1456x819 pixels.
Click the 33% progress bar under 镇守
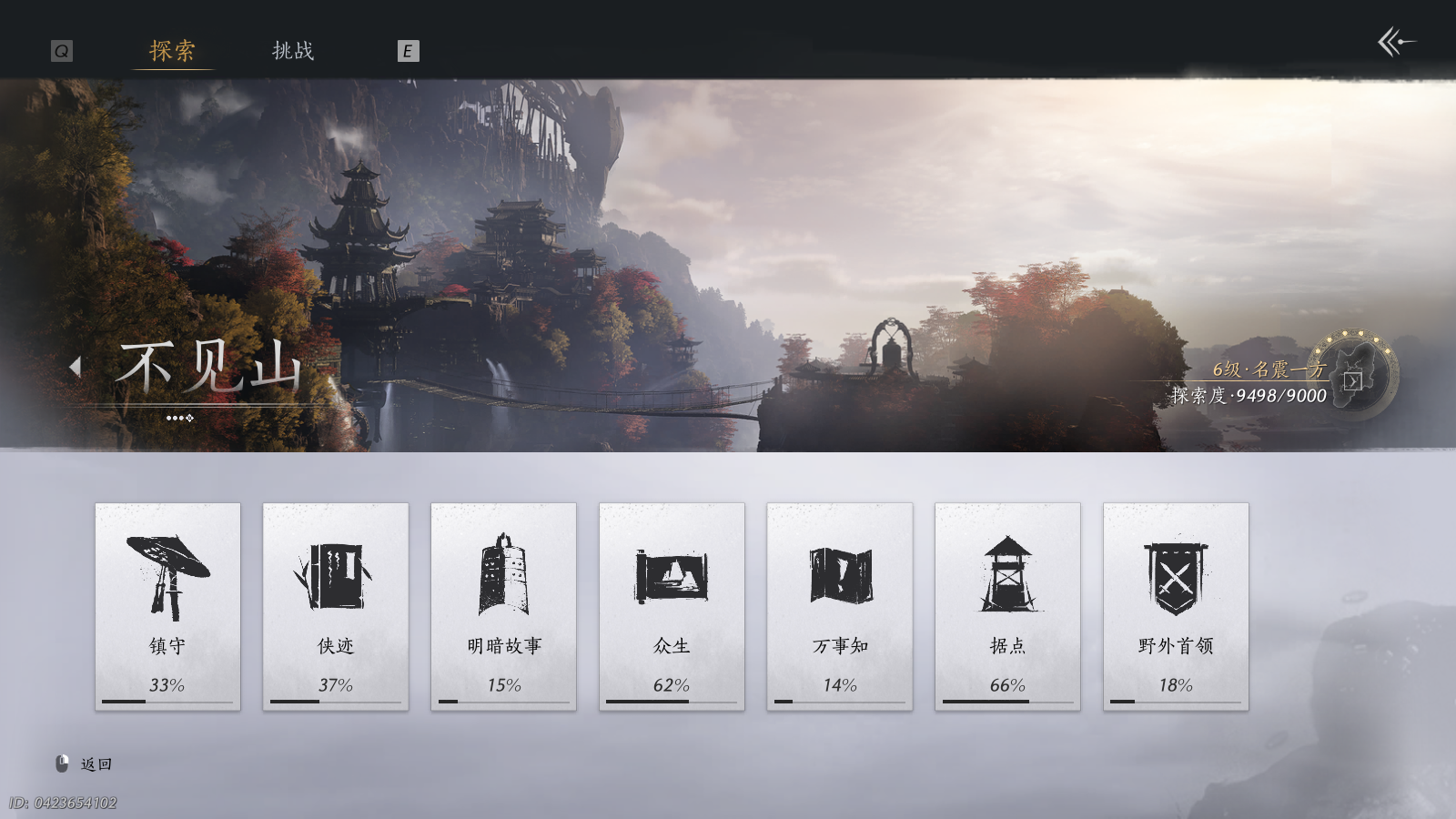[x=167, y=703]
